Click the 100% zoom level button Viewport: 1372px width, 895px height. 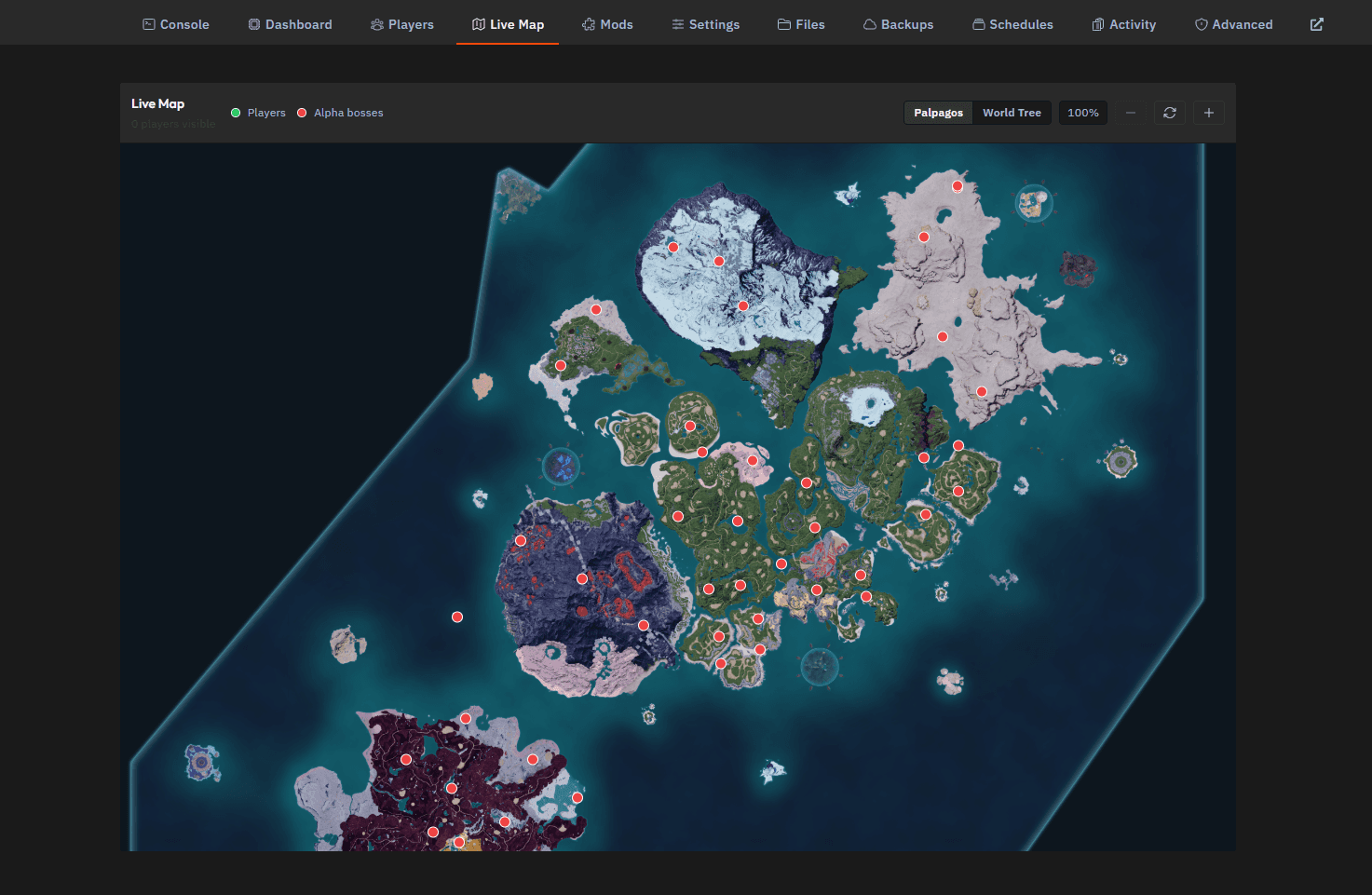coord(1083,113)
